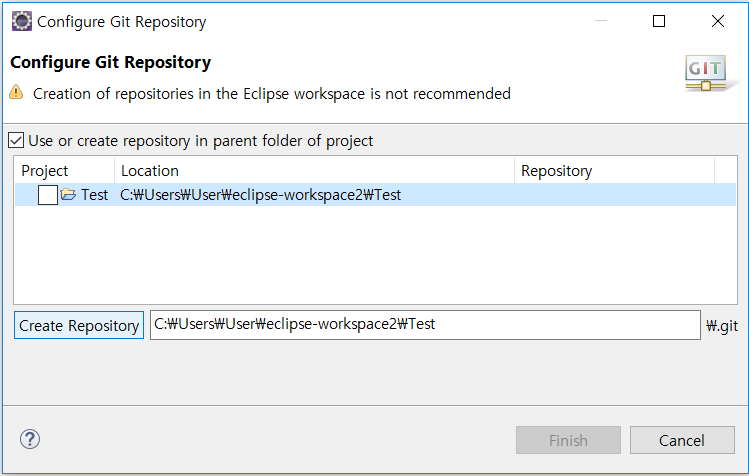The height and width of the screenshot is (476, 749).
Task: Click the Eclipse icon in title bar
Action: (22, 22)
